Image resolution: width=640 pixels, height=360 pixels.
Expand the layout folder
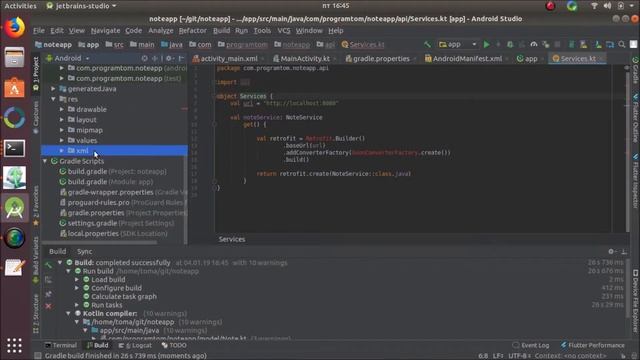(62, 120)
